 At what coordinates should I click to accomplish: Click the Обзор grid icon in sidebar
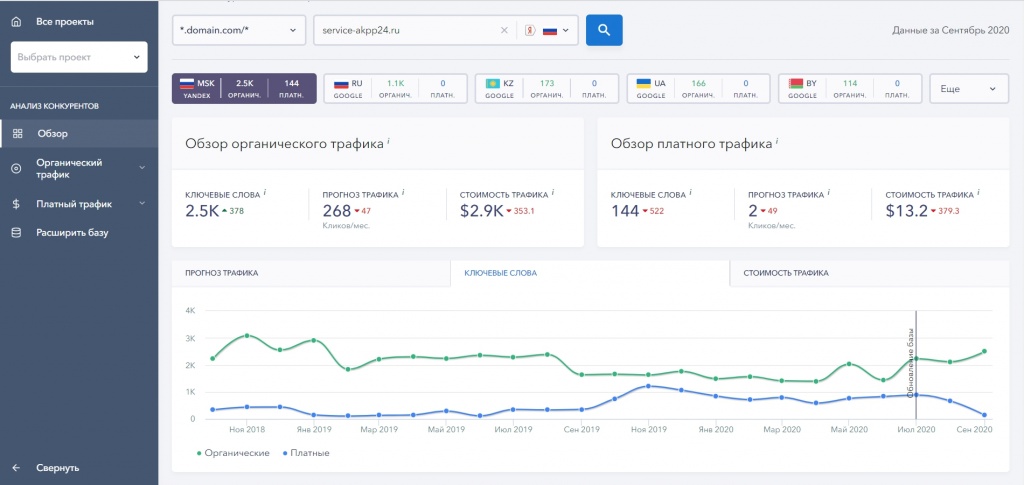[x=16, y=133]
